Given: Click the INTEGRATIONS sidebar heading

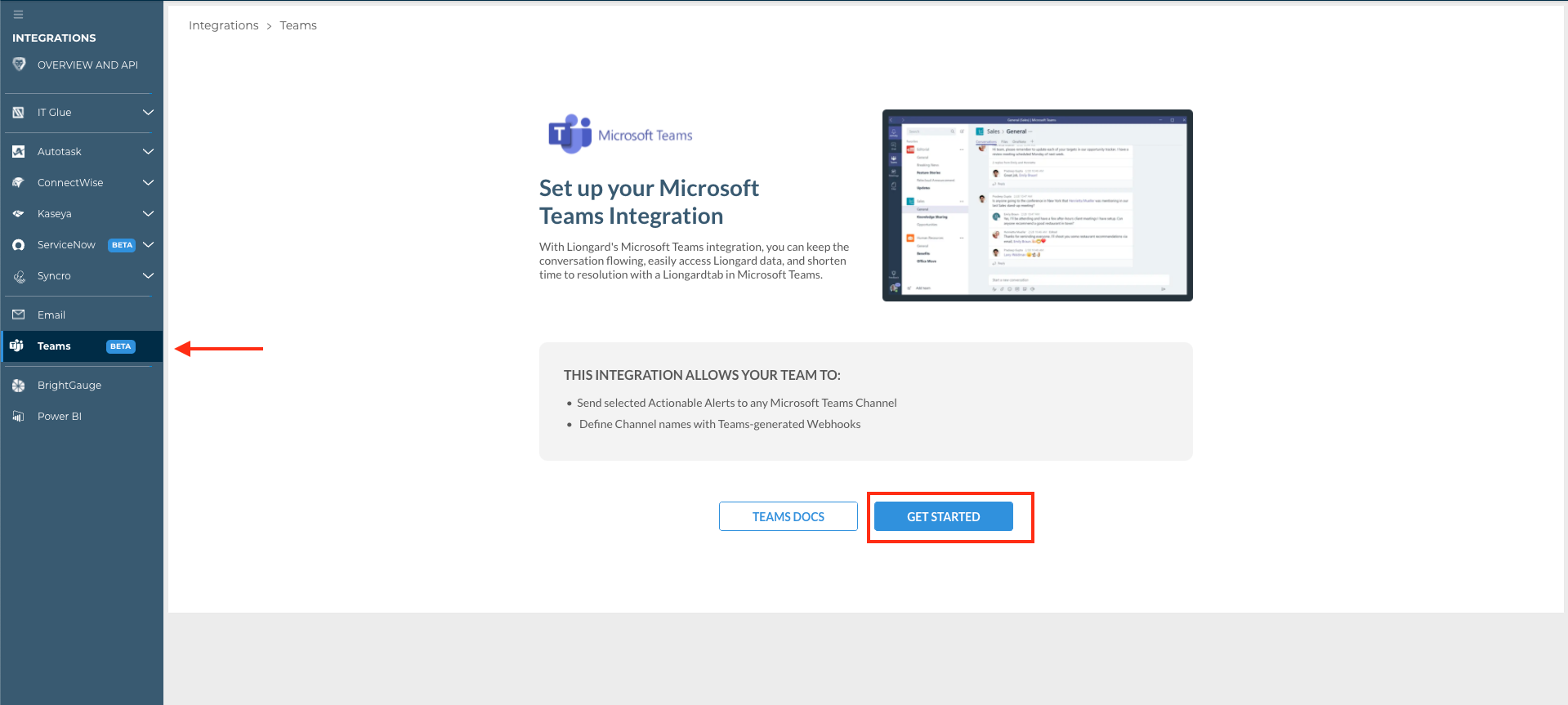Looking at the screenshot, I should click(54, 38).
